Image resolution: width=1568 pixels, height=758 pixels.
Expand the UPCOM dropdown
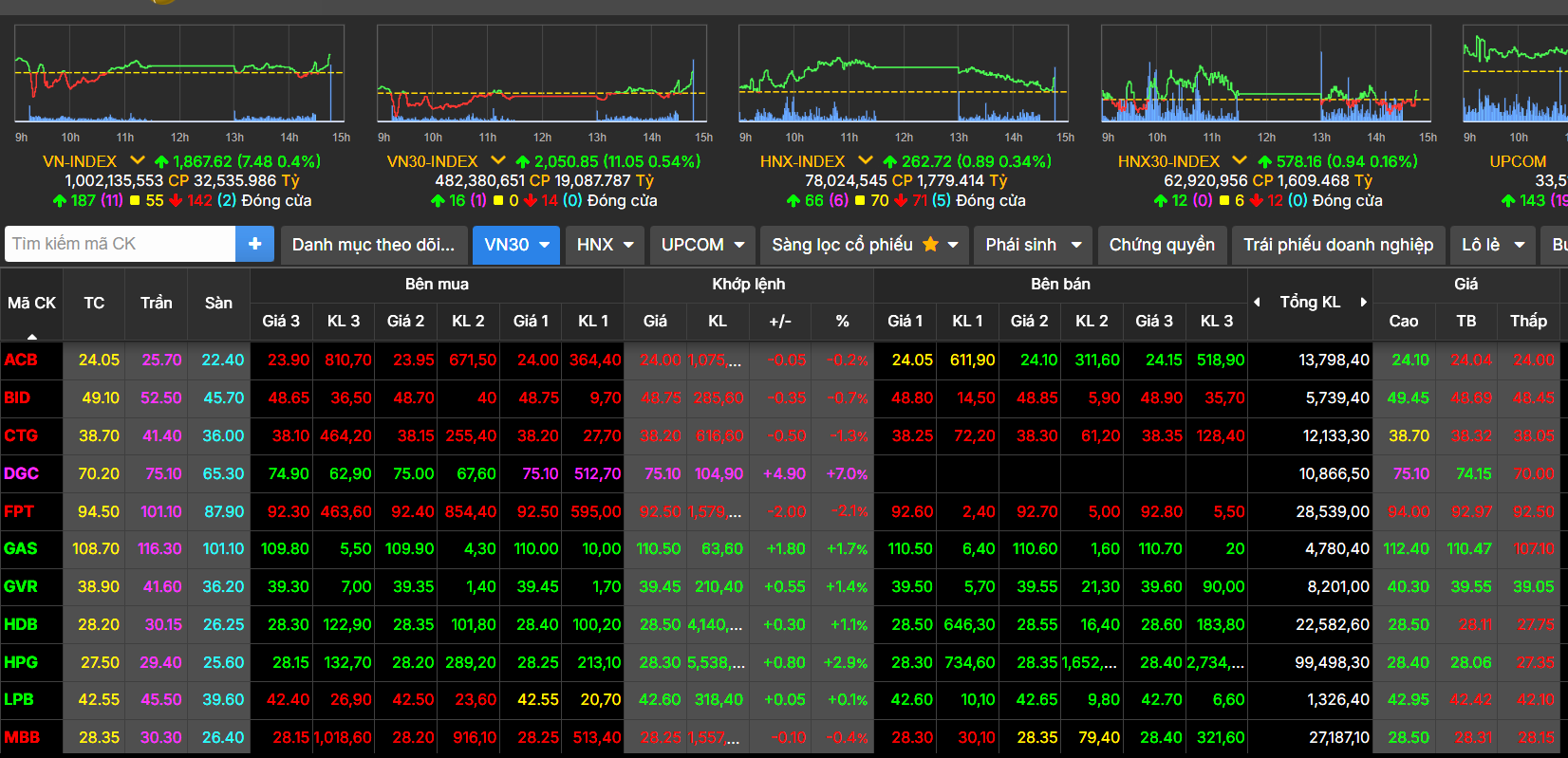point(702,245)
